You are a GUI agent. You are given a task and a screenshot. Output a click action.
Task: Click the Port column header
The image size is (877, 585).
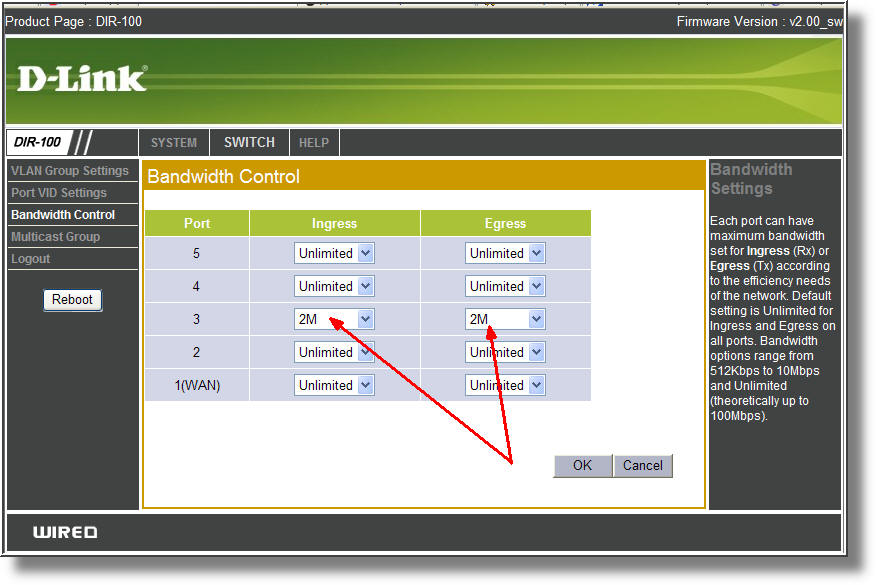(x=197, y=223)
